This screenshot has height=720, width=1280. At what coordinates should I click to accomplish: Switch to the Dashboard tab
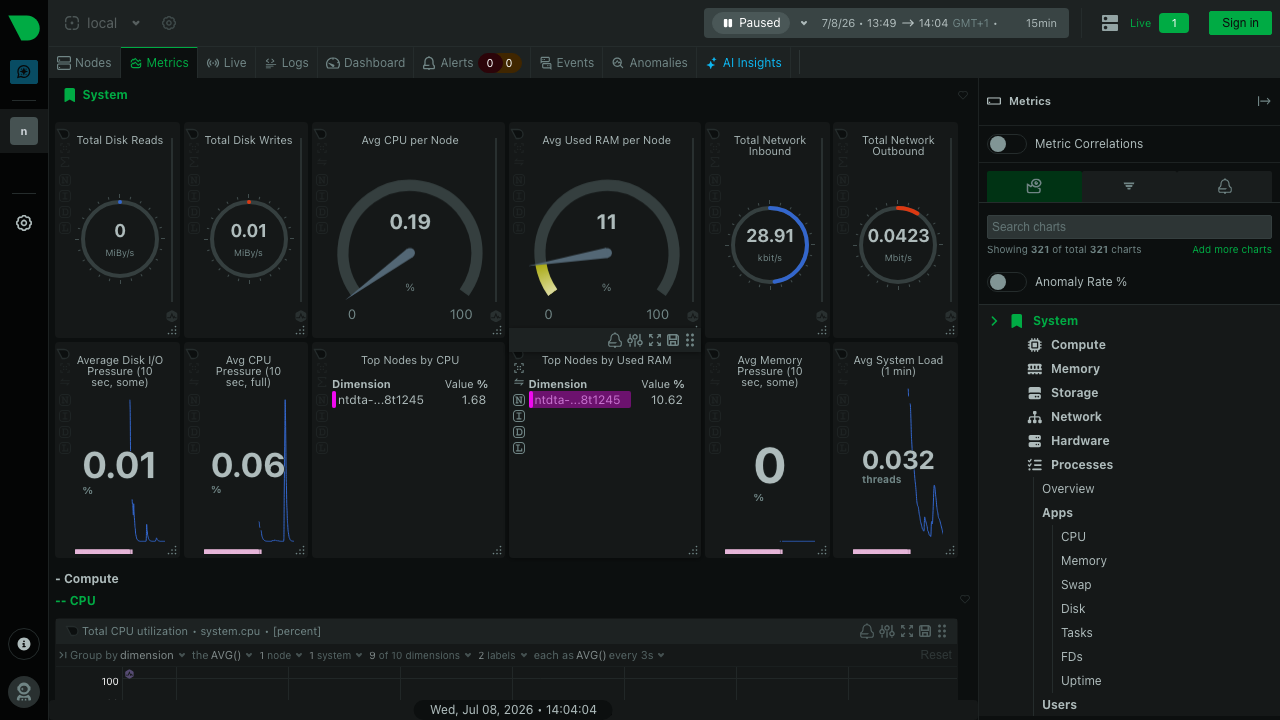[366, 62]
